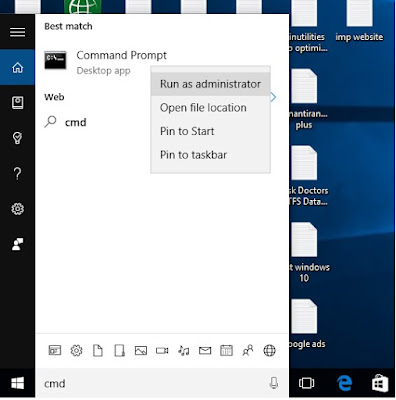This screenshot has height=400, width=396.
Task: Open the Task View taskbar icon
Action: pos(306,383)
